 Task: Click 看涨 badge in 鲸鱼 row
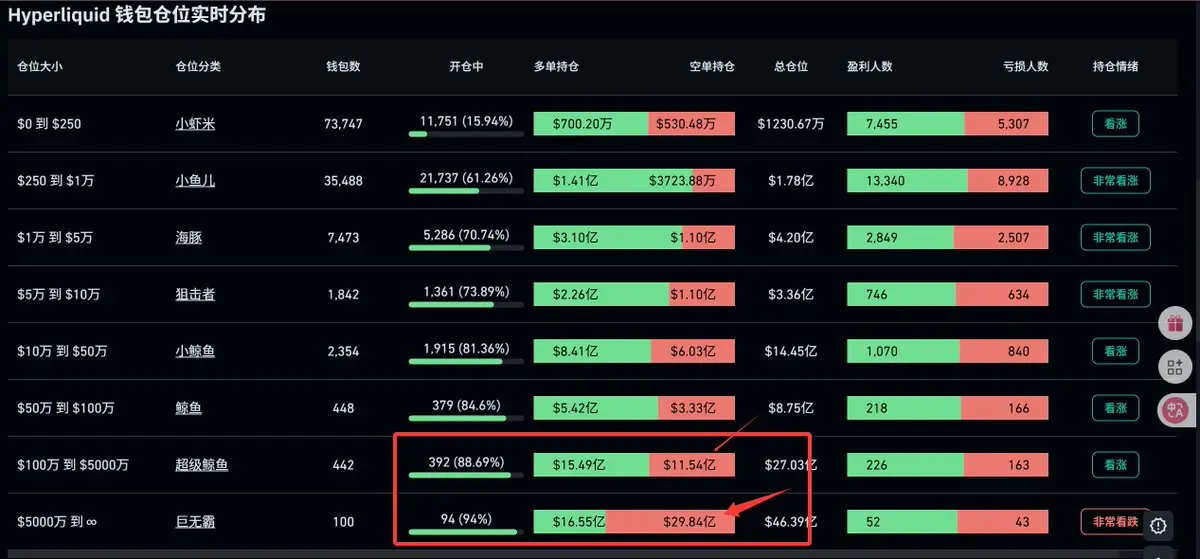pos(1115,408)
